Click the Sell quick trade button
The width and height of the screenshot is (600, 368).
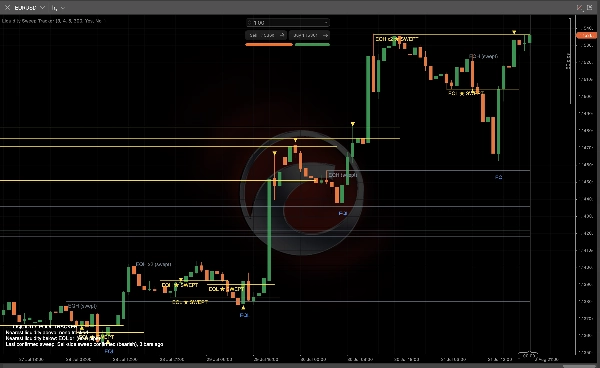tap(266, 35)
